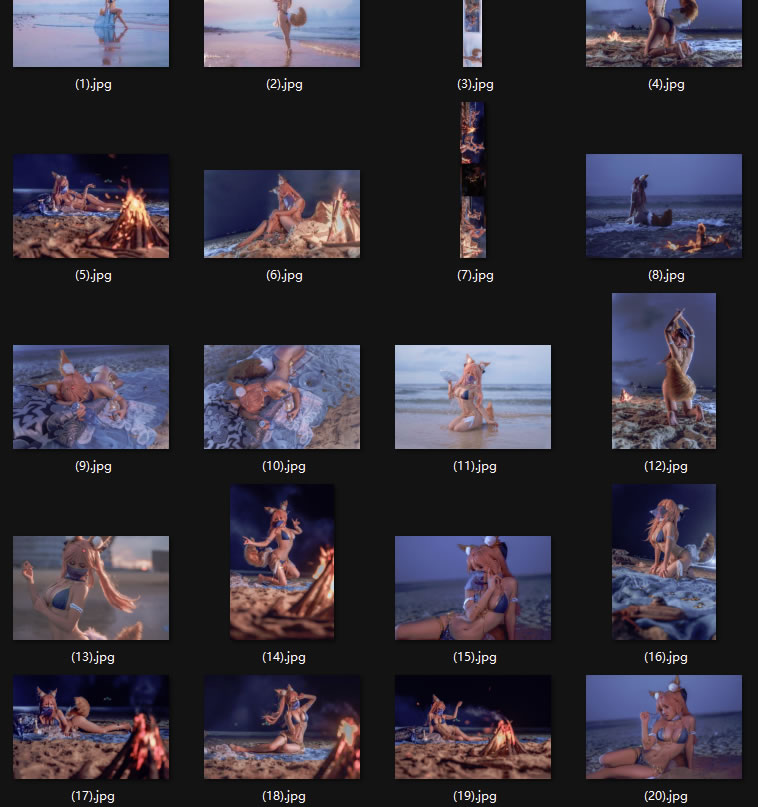758x807 pixels.
Task: Click the file name (5).jpg
Action: pos(93,275)
